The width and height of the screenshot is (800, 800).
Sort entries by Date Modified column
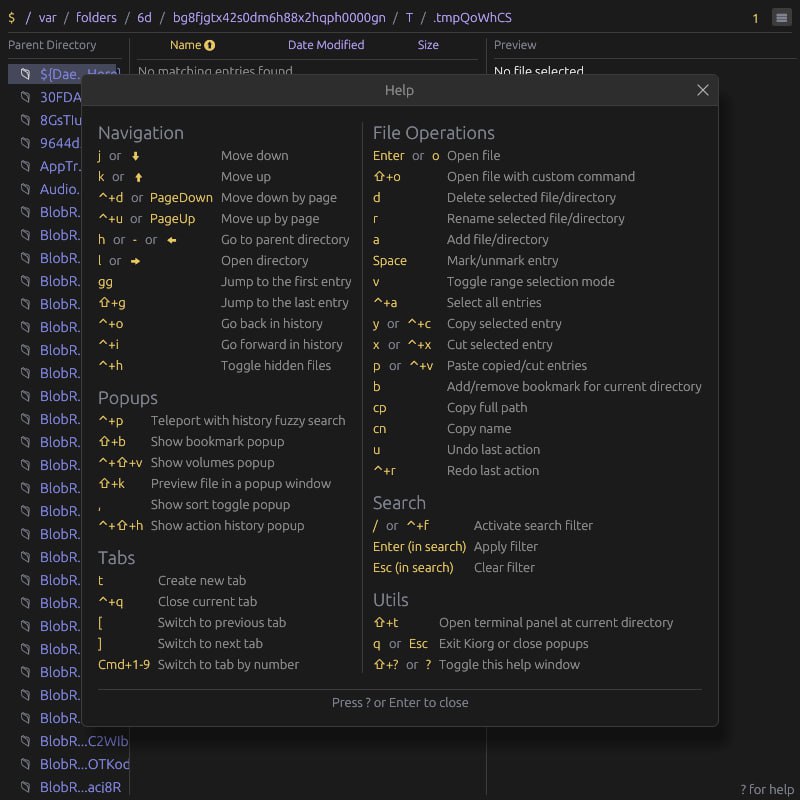click(326, 45)
